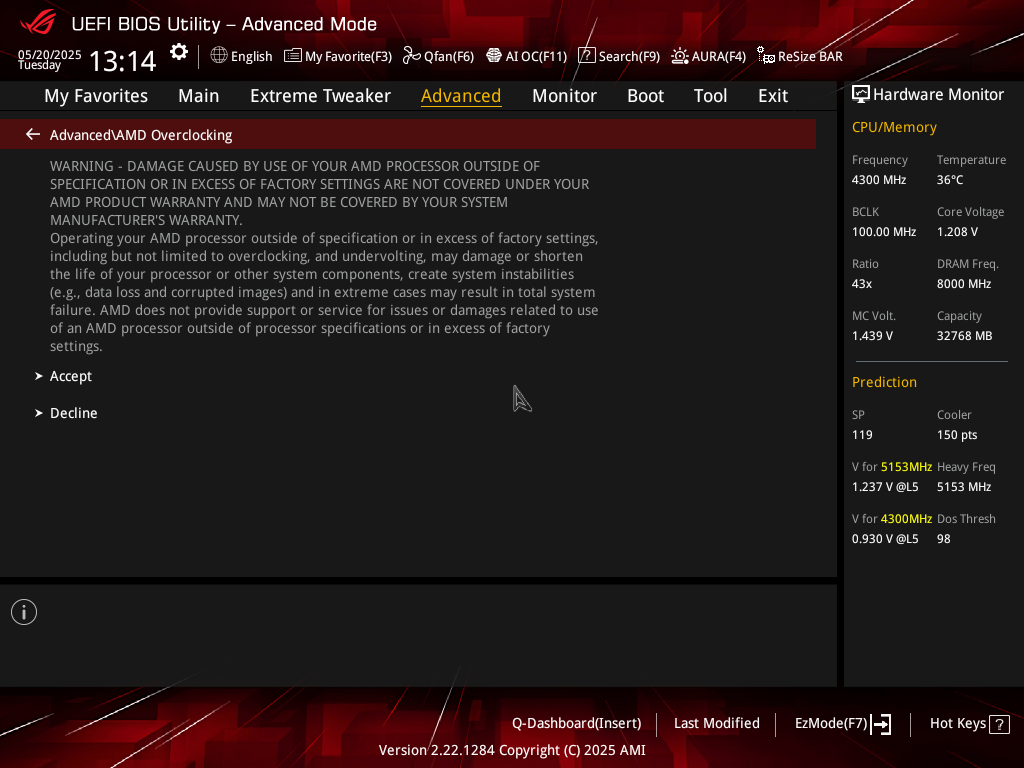Image resolution: width=1024 pixels, height=768 pixels.
Task: Click the 1.439 V MC voltage
Action: (x=872, y=336)
